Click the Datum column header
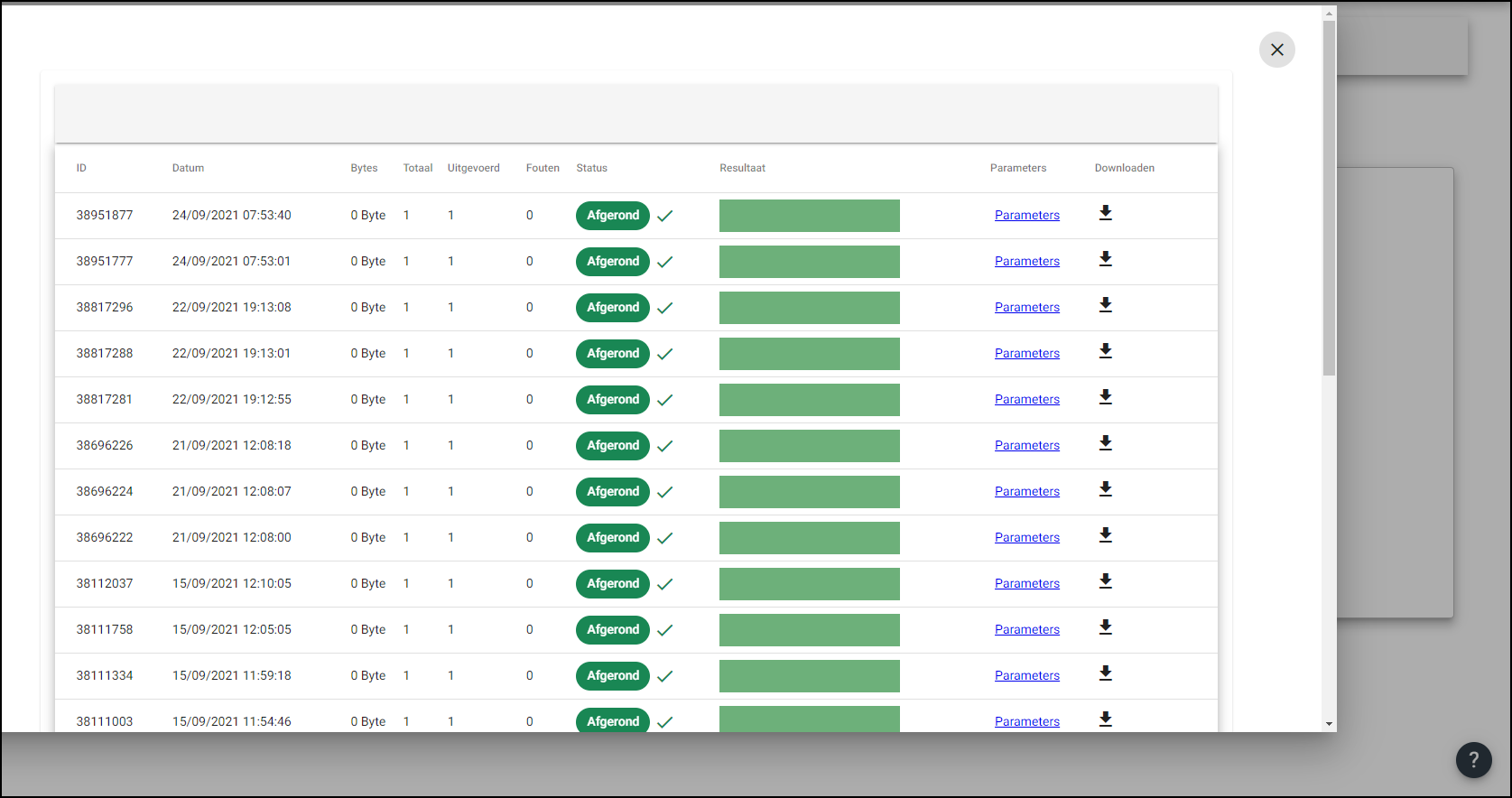The image size is (1512, 798). 188,168
